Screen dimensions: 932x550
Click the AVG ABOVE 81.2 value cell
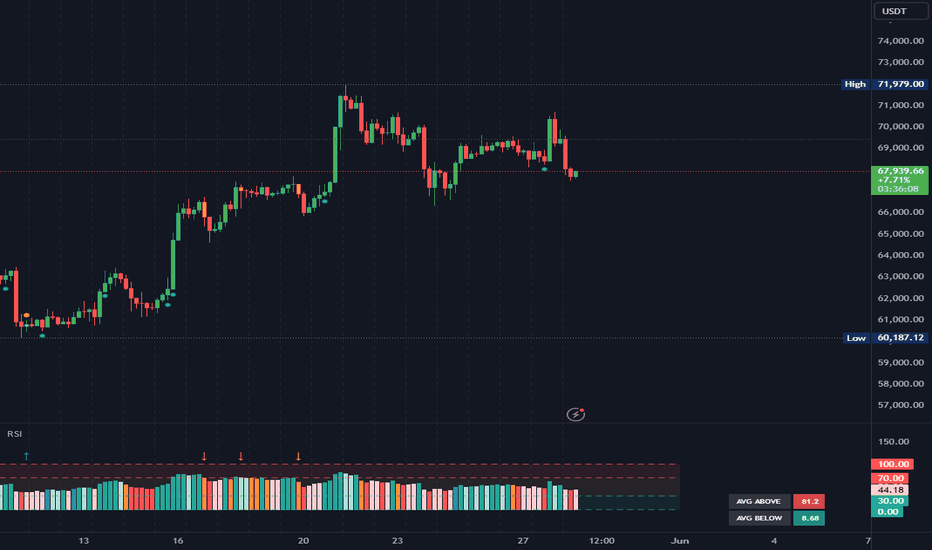coord(809,501)
